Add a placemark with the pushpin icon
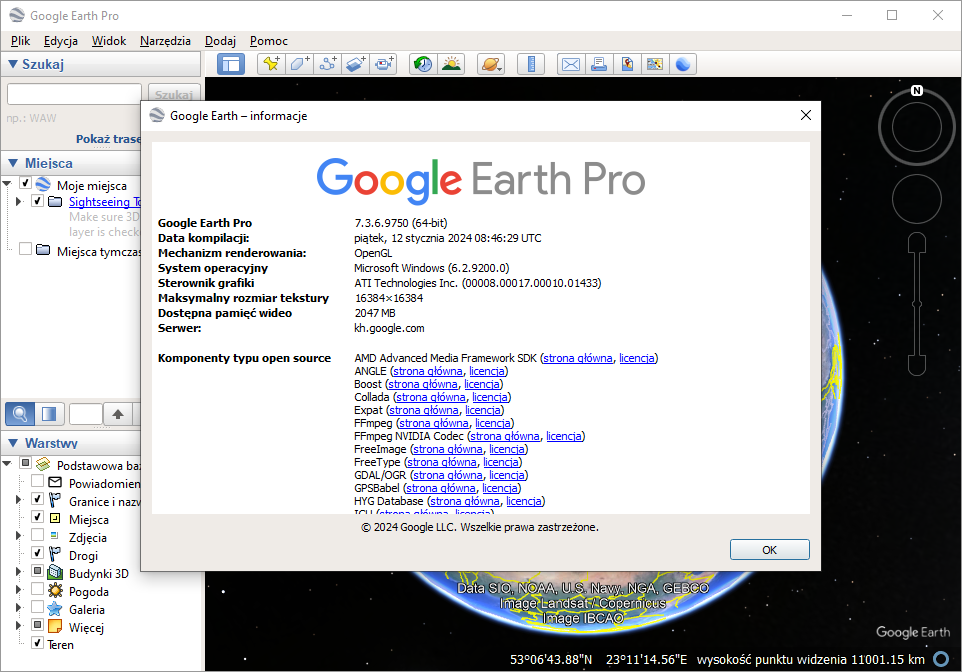The image size is (962, 672). point(271,64)
